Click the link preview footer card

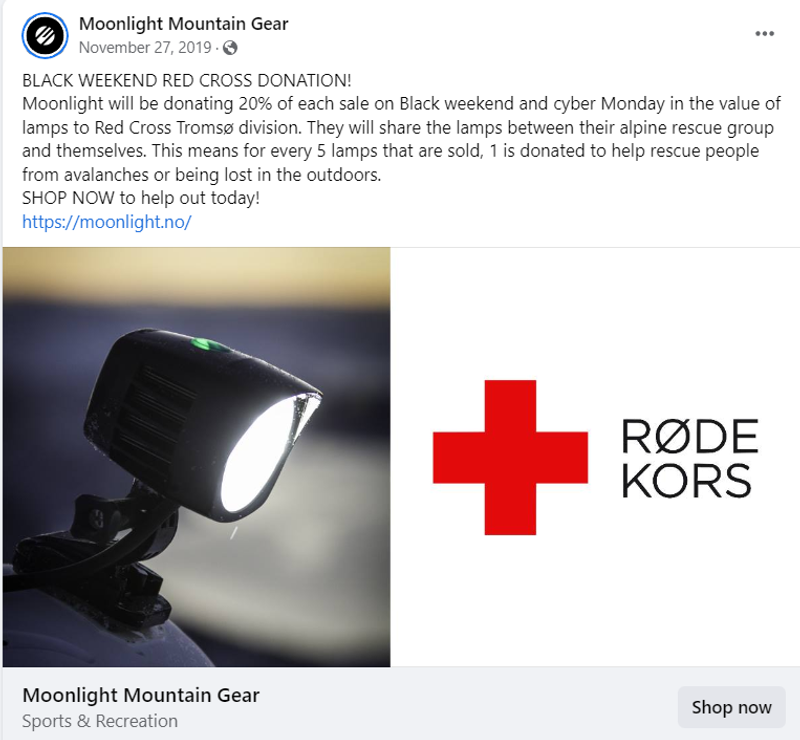(400, 703)
